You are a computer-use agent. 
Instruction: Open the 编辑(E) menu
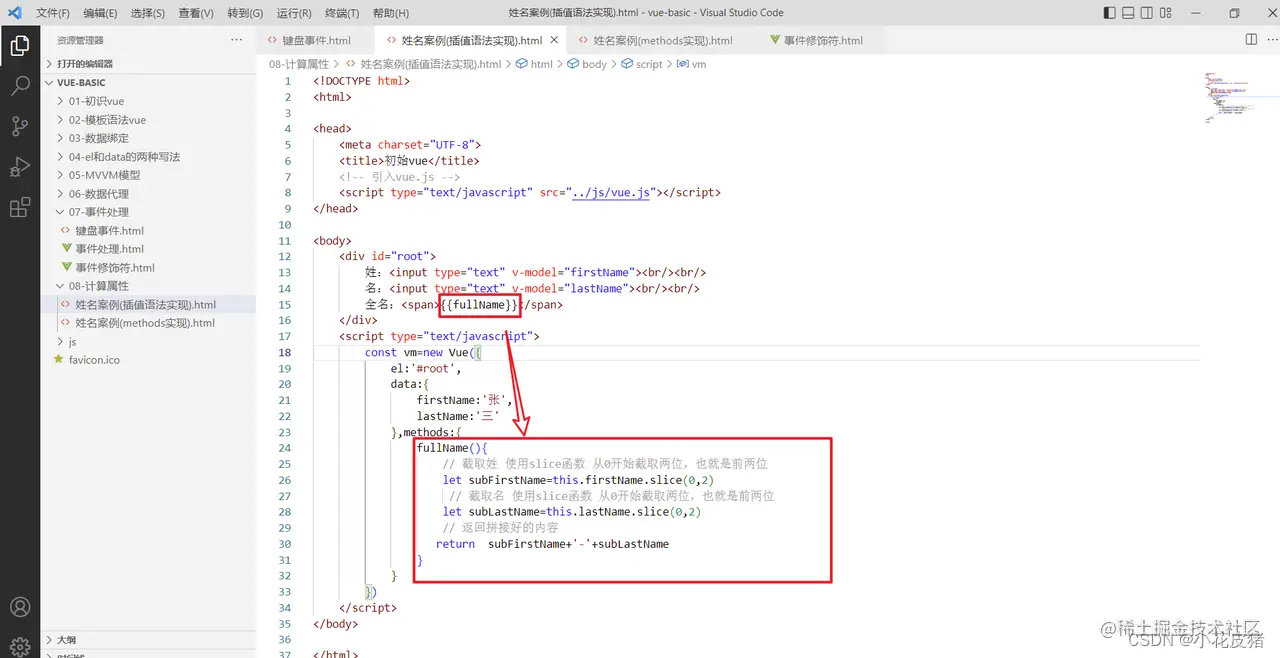(x=100, y=13)
